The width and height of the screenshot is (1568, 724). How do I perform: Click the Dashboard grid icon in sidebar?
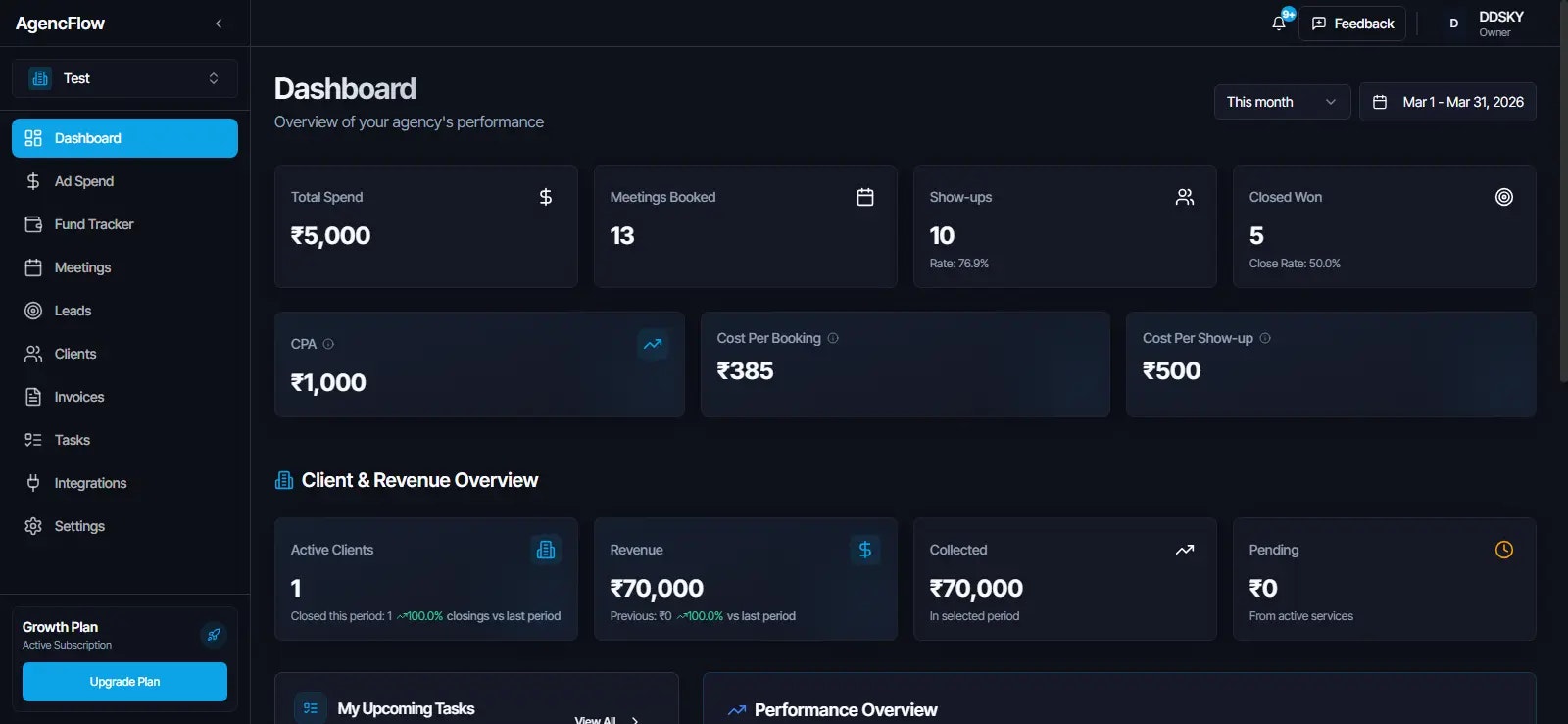(x=33, y=138)
